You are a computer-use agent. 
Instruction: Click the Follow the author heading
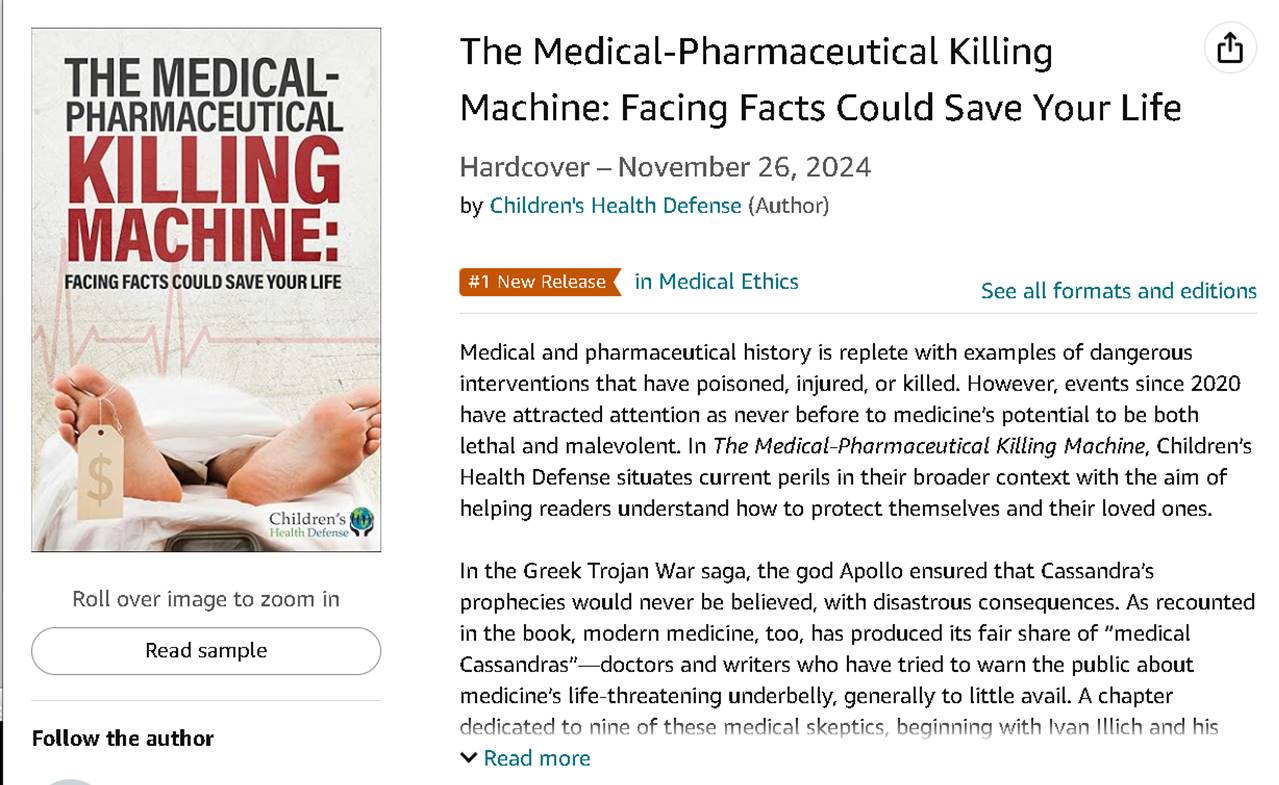coord(123,739)
